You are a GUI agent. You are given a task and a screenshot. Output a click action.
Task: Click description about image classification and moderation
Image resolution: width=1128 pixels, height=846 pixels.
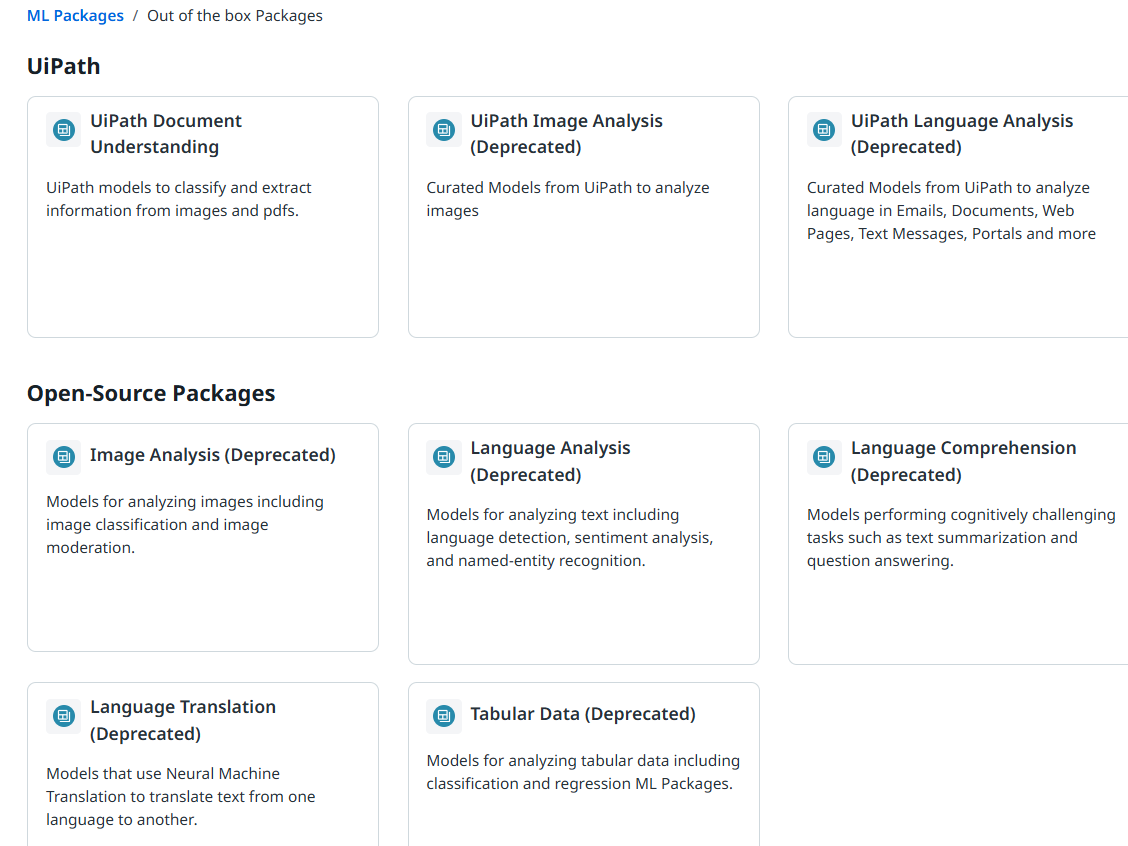pyautogui.click(x=185, y=524)
